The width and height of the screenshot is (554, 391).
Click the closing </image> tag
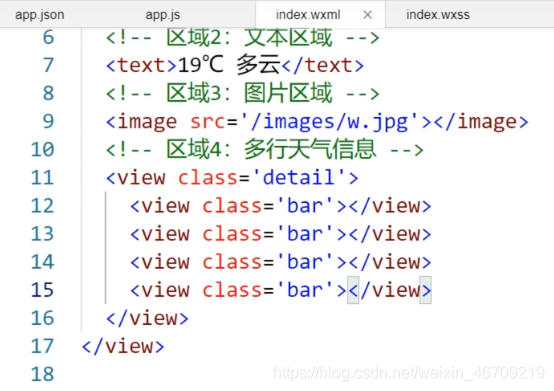pos(481,122)
